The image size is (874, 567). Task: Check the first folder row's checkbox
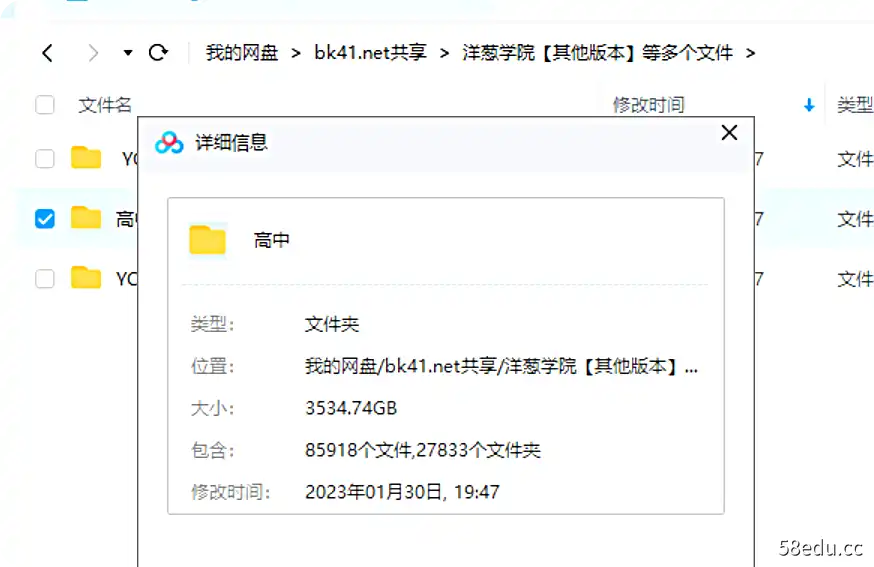[x=45, y=159]
